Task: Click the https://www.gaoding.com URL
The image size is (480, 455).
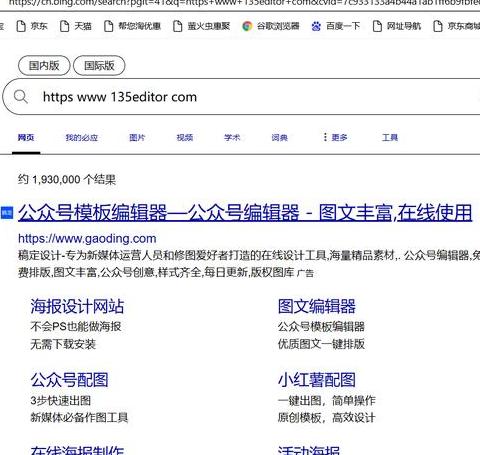Action: pyautogui.click(x=87, y=239)
